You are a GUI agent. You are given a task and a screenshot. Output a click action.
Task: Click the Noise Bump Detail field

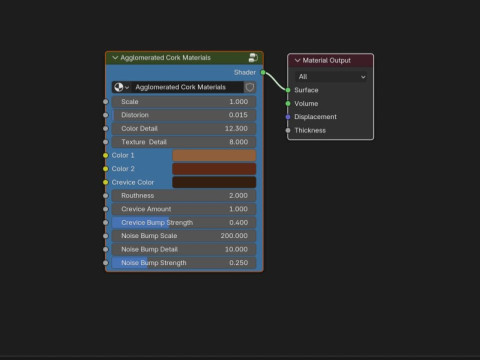184,249
